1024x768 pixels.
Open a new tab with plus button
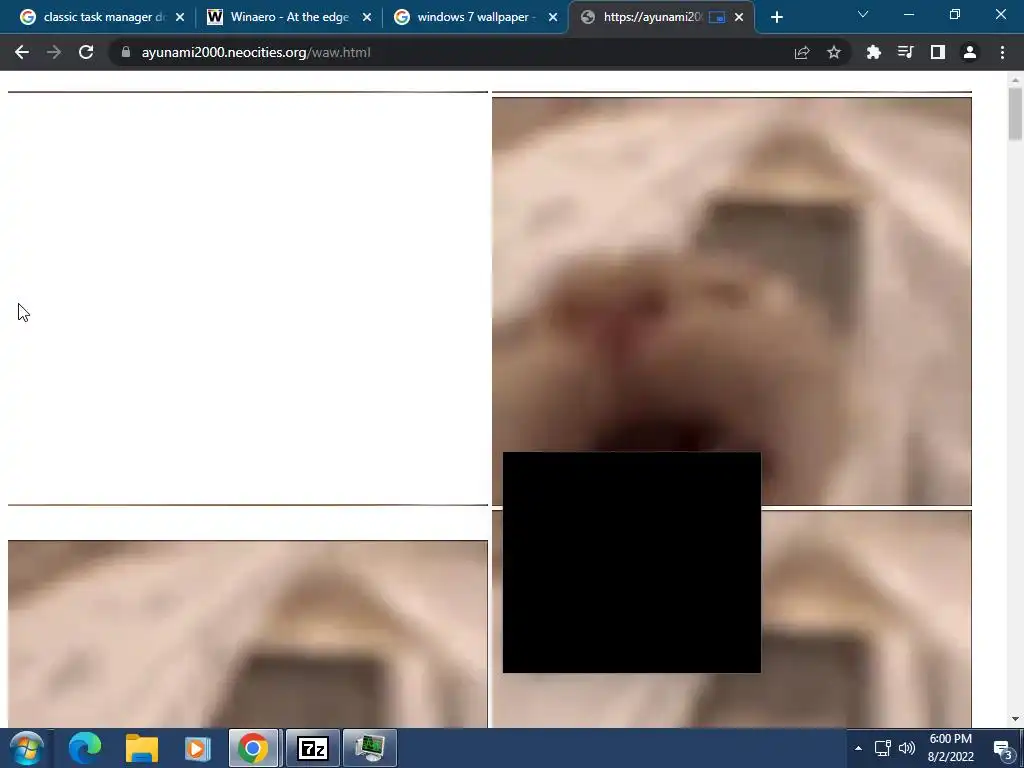pos(776,17)
